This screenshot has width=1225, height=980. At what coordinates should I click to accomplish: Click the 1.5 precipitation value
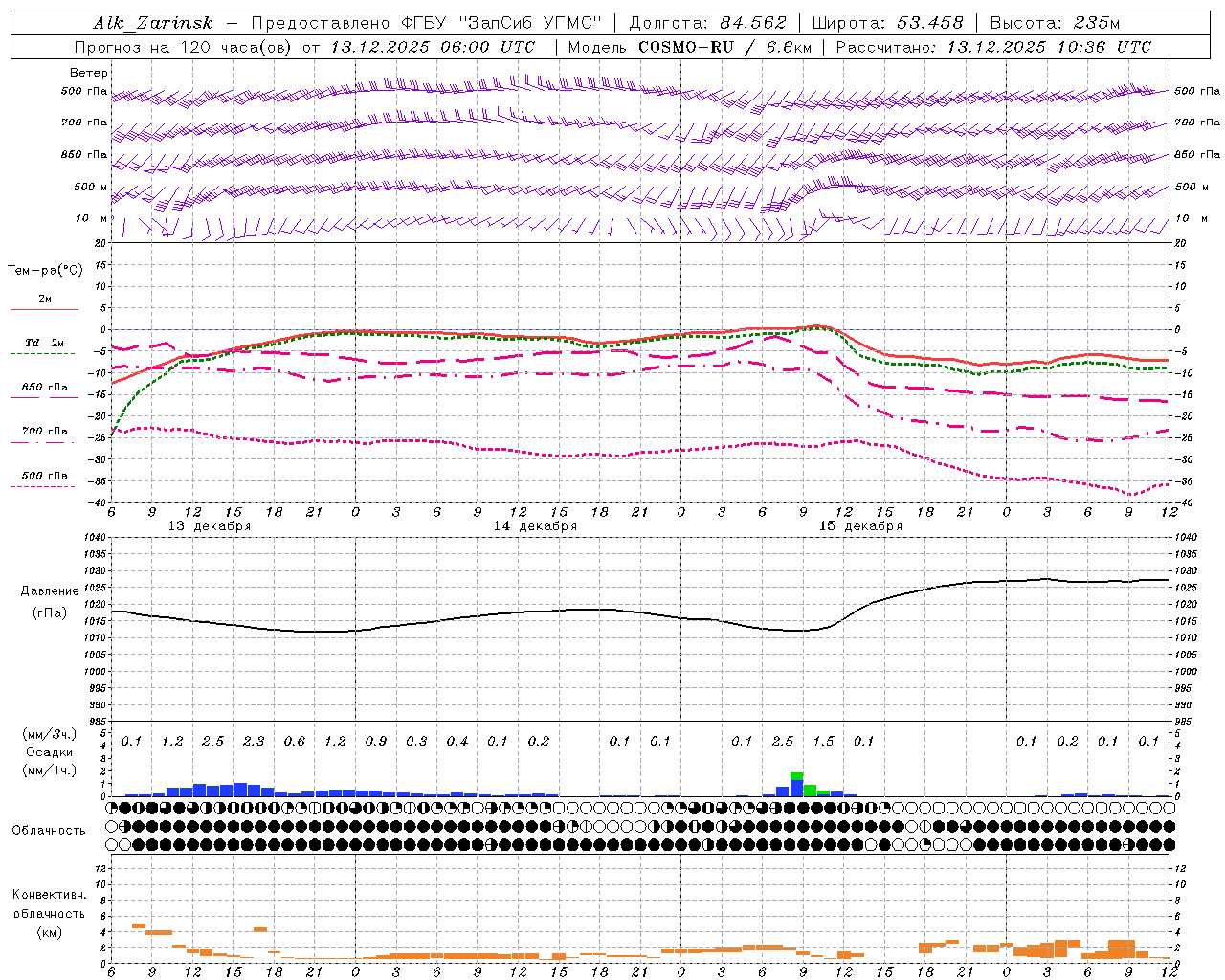click(823, 742)
